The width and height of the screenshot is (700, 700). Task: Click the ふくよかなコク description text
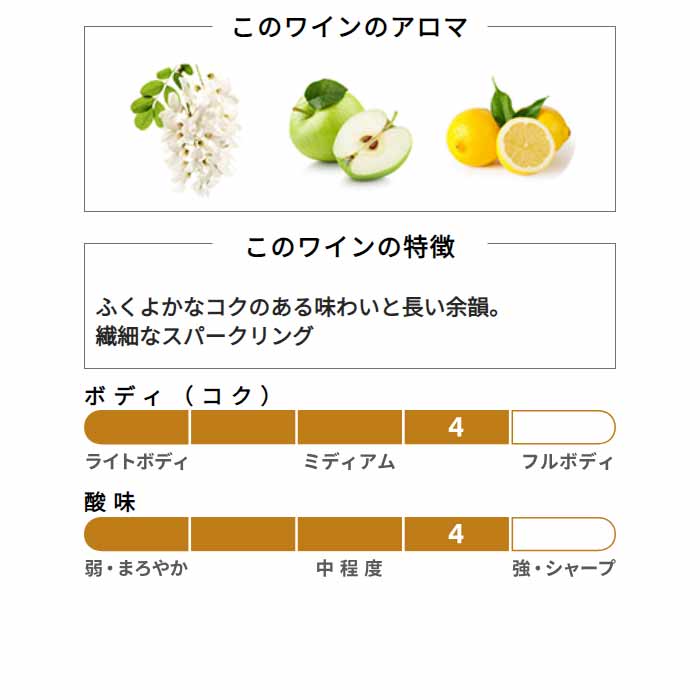pyautogui.click(x=298, y=307)
